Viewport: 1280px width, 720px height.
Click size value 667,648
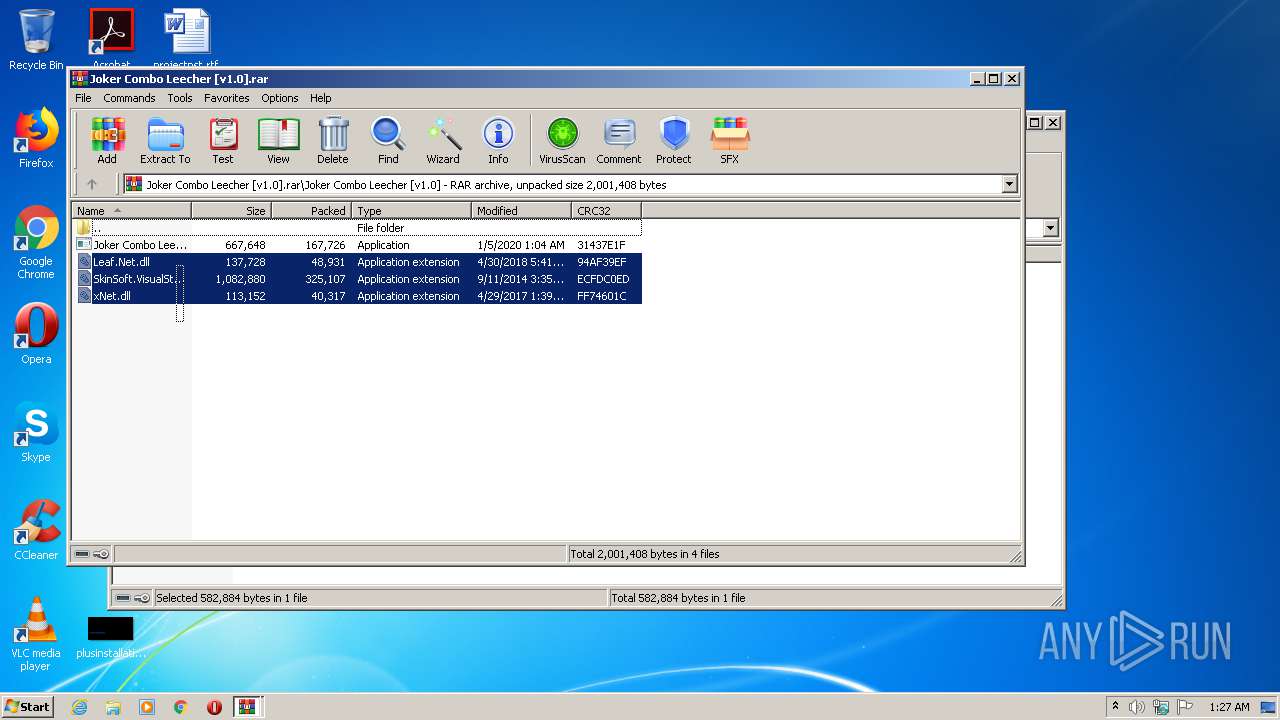tap(245, 245)
